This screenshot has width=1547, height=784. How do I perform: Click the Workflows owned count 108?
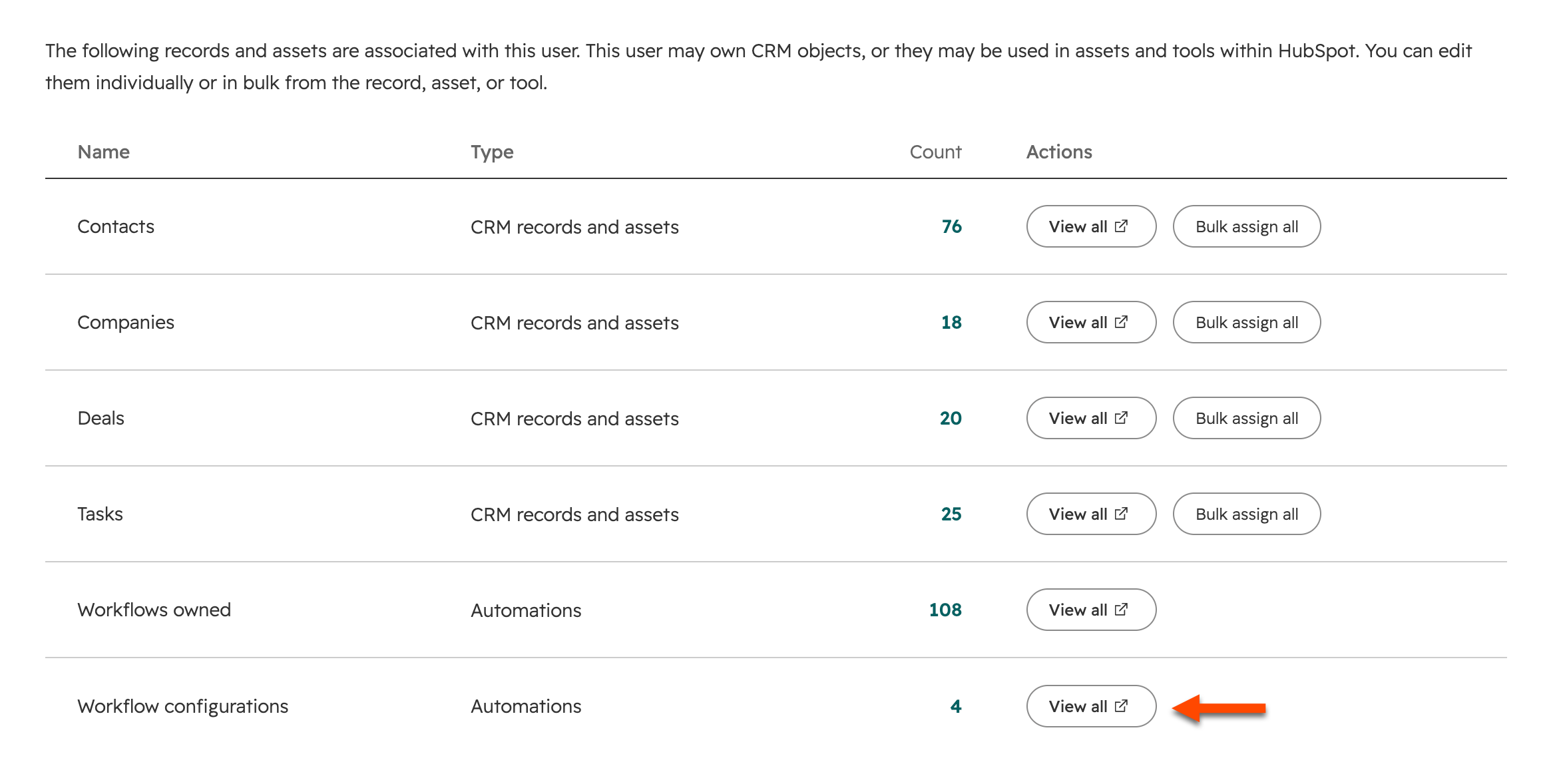(945, 610)
